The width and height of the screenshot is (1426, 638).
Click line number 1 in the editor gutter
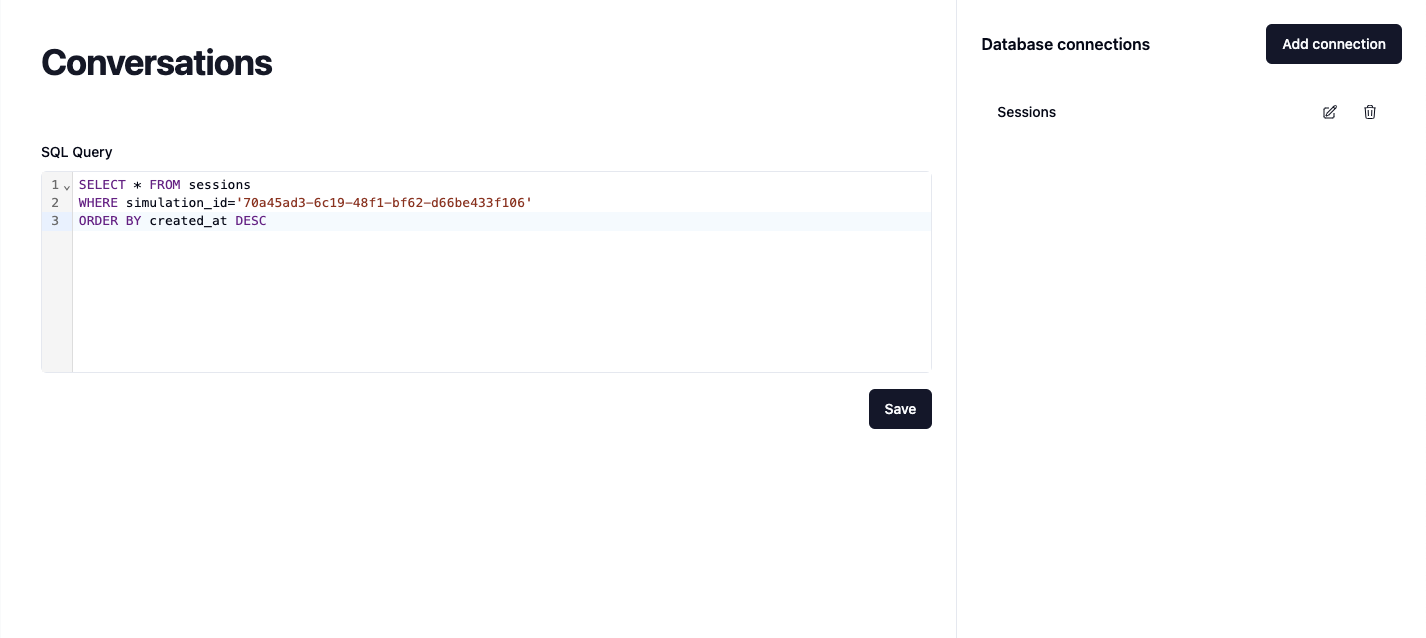coord(55,185)
